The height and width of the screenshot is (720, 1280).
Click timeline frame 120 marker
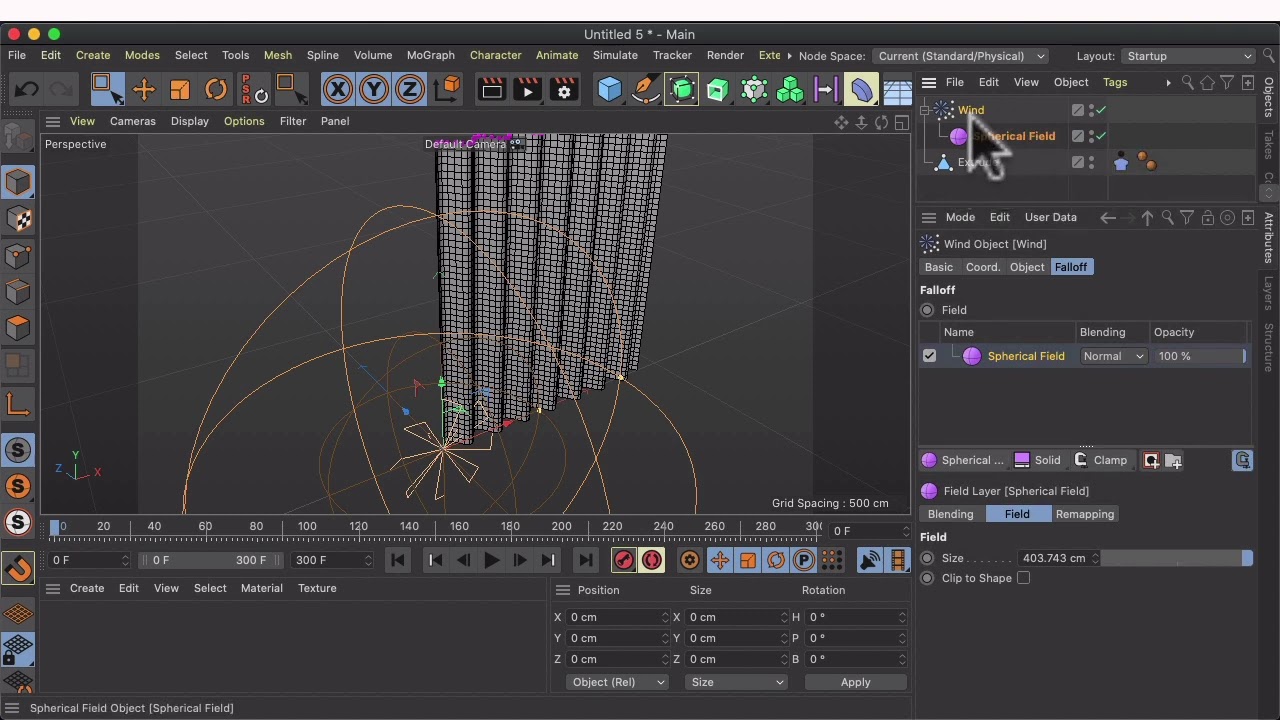coord(358,526)
